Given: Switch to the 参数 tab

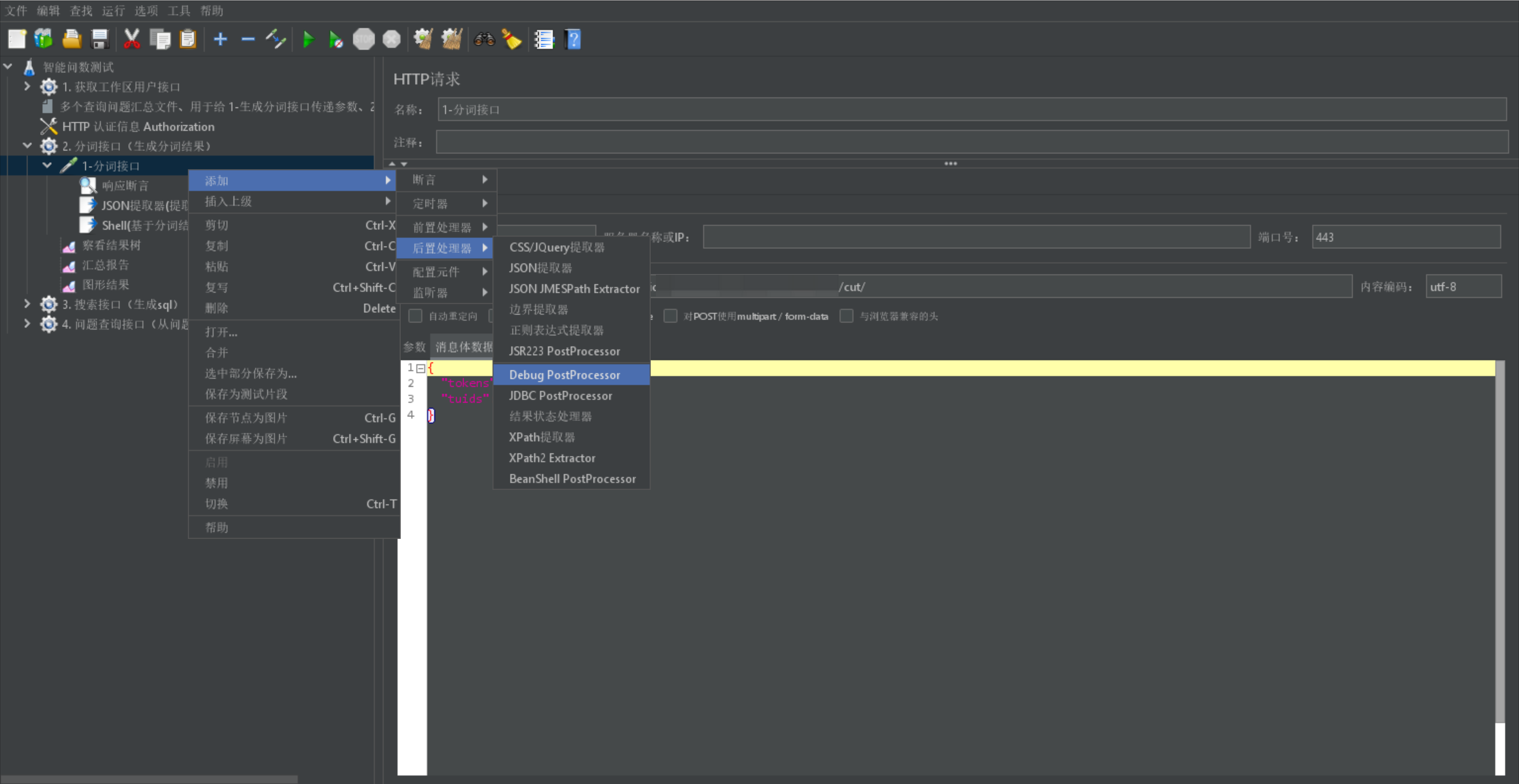Looking at the screenshot, I should point(414,347).
